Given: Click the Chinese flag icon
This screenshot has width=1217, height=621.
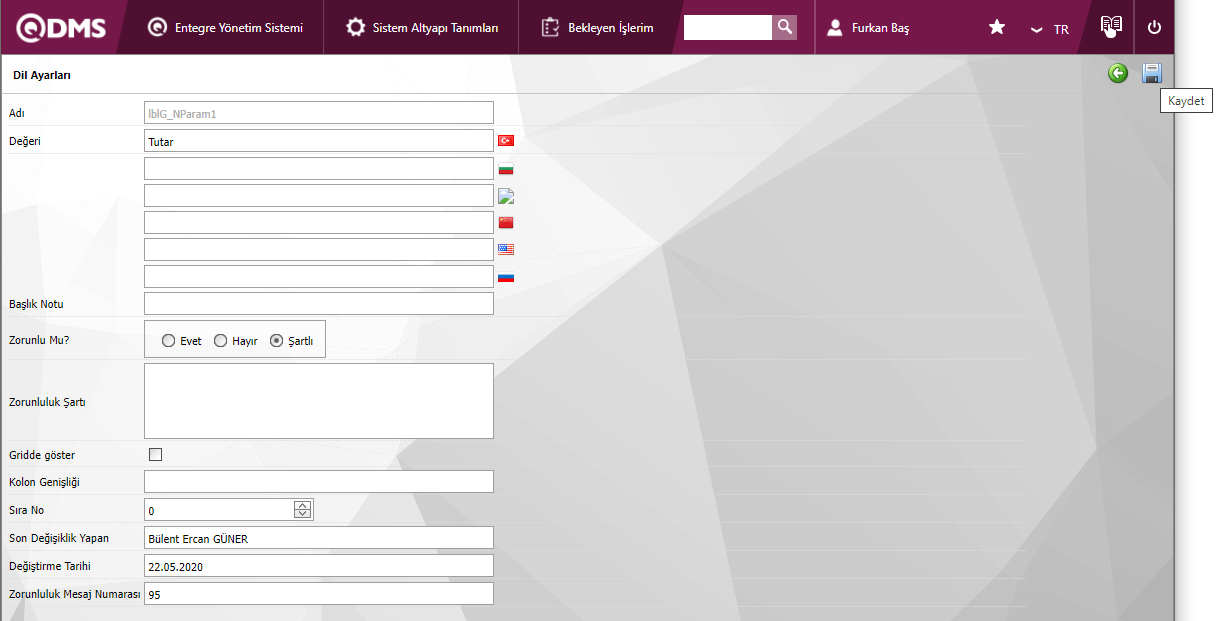Looking at the screenshot, I should tap(506, 223).
